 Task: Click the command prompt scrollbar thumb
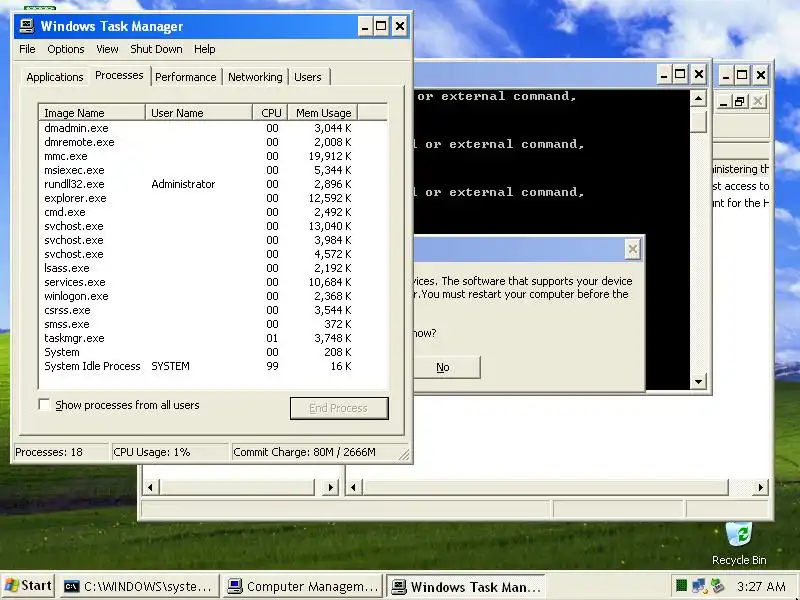click(698, 120)
